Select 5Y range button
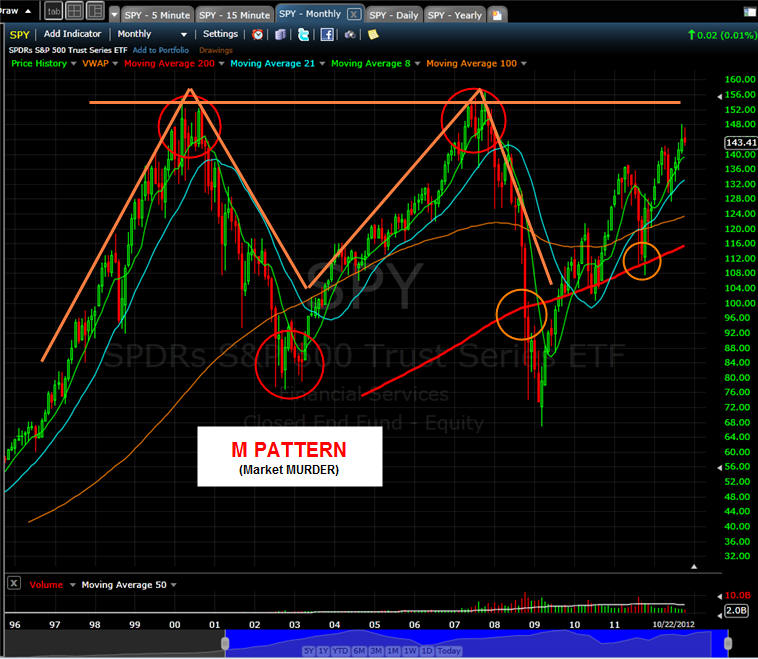 pyautogui.click(x=309, y=651)
